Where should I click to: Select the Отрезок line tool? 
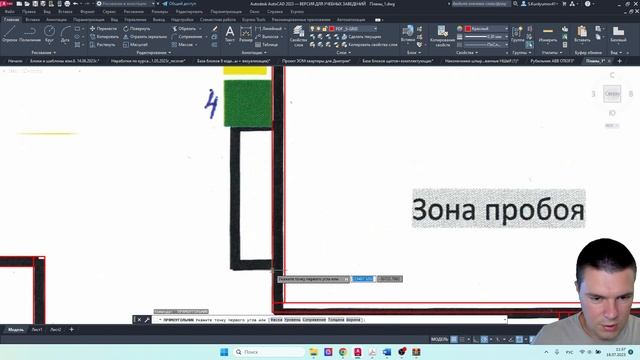click(x=9, y=34)
